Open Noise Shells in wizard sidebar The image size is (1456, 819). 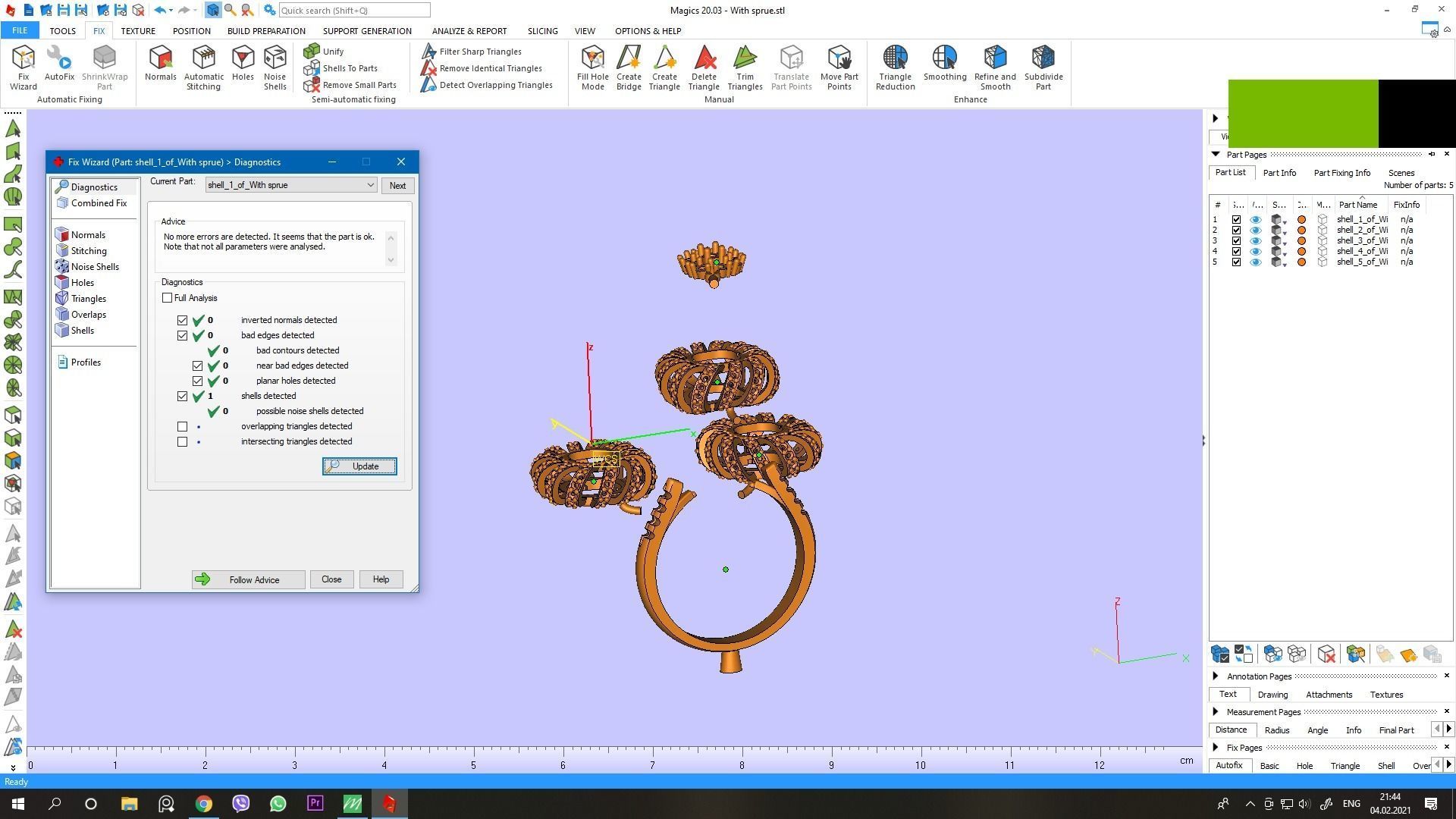click(95, 267)
